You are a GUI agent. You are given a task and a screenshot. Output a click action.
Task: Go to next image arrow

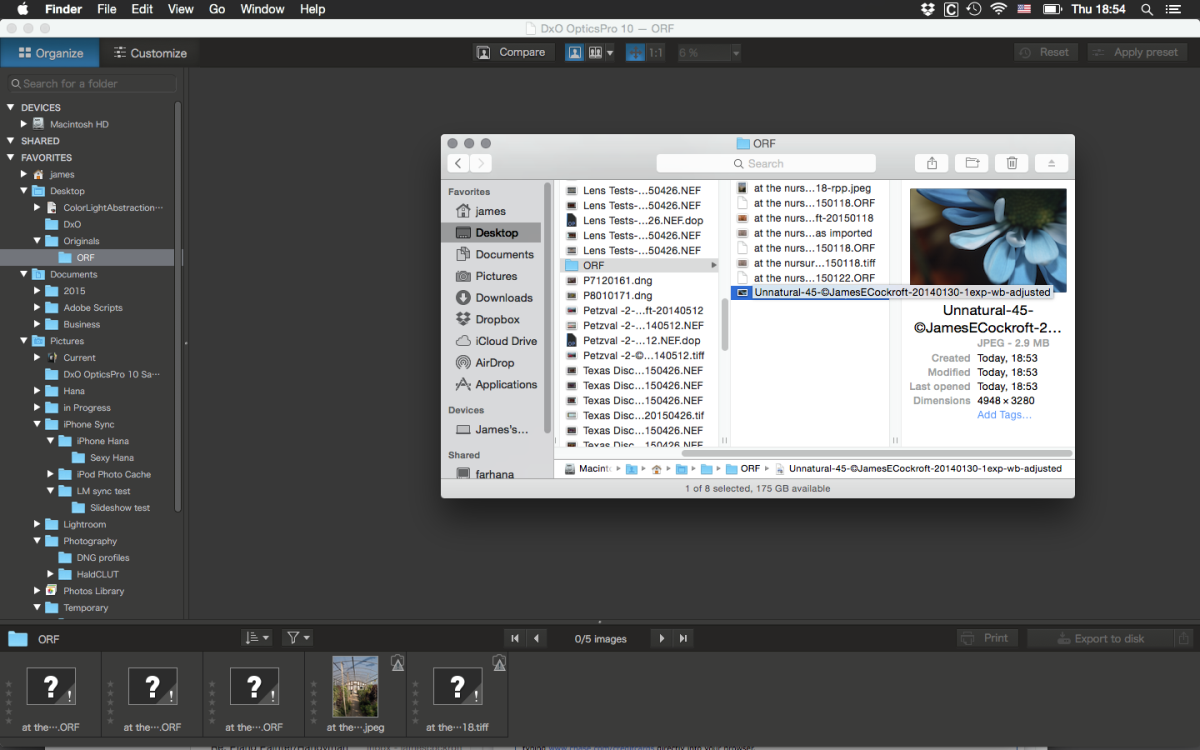pos(661,638)
